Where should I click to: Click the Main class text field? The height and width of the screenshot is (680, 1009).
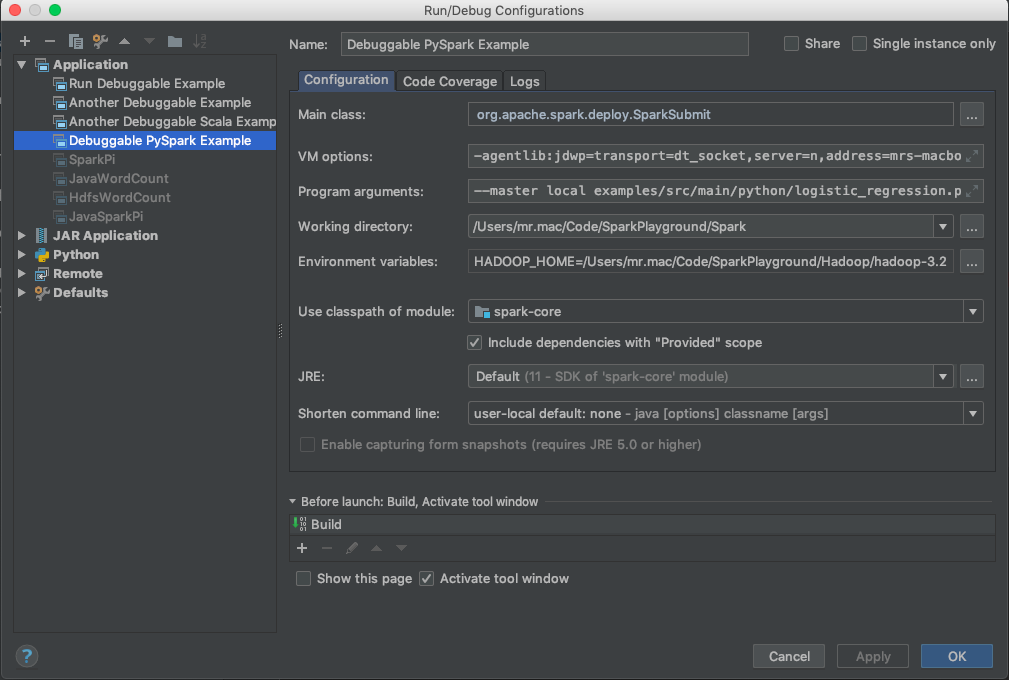[x=710, y=115]
